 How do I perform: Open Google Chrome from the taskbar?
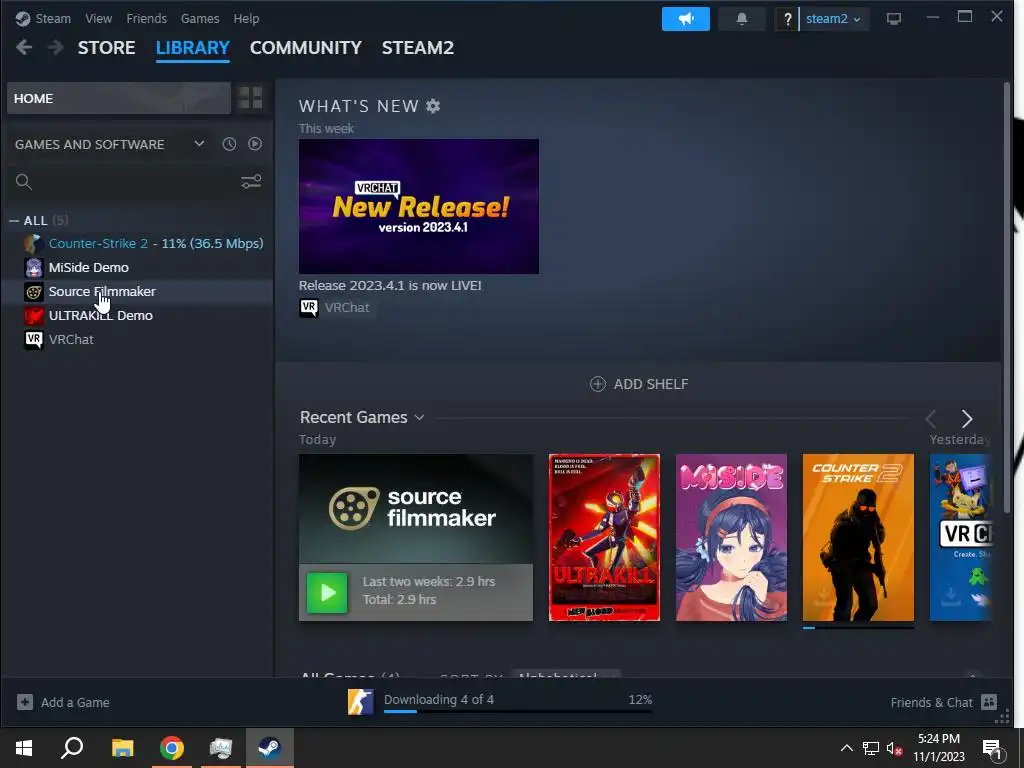[x=172, y=748]
